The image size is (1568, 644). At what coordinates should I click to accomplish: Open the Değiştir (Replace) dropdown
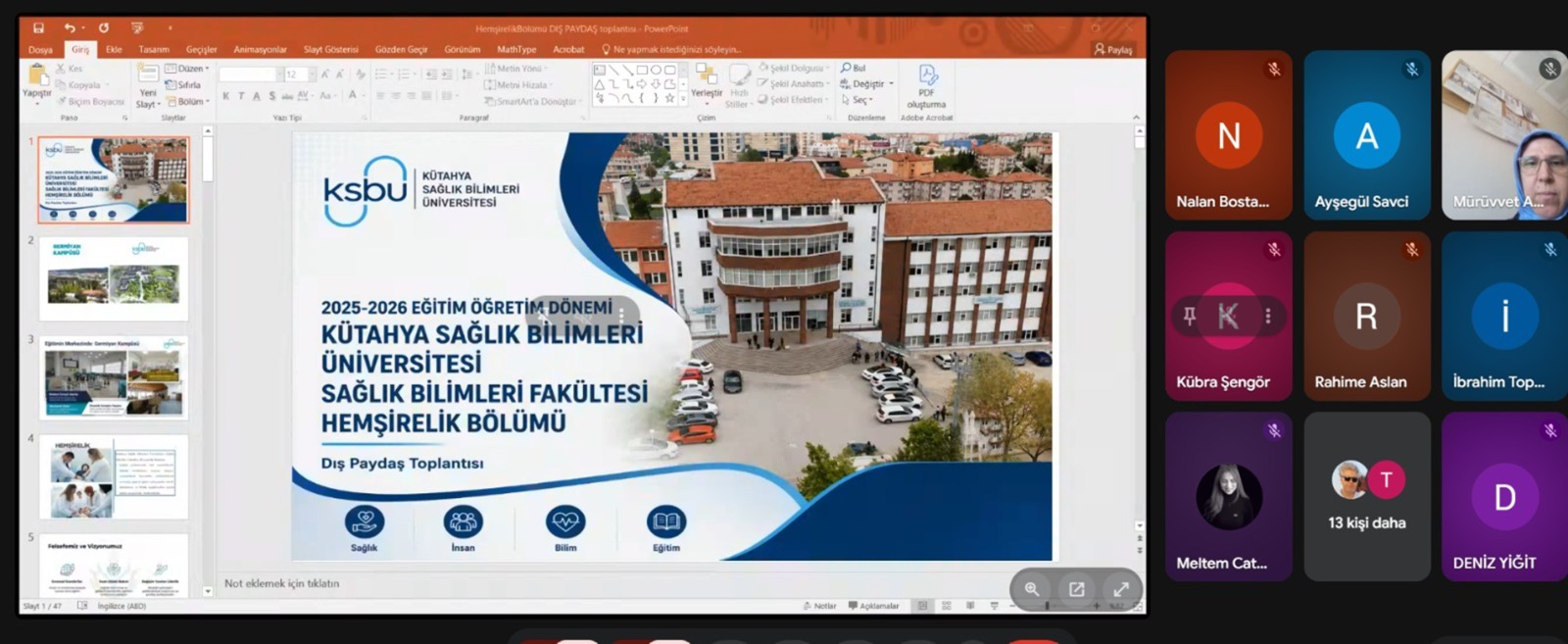[x=867, y=84]
